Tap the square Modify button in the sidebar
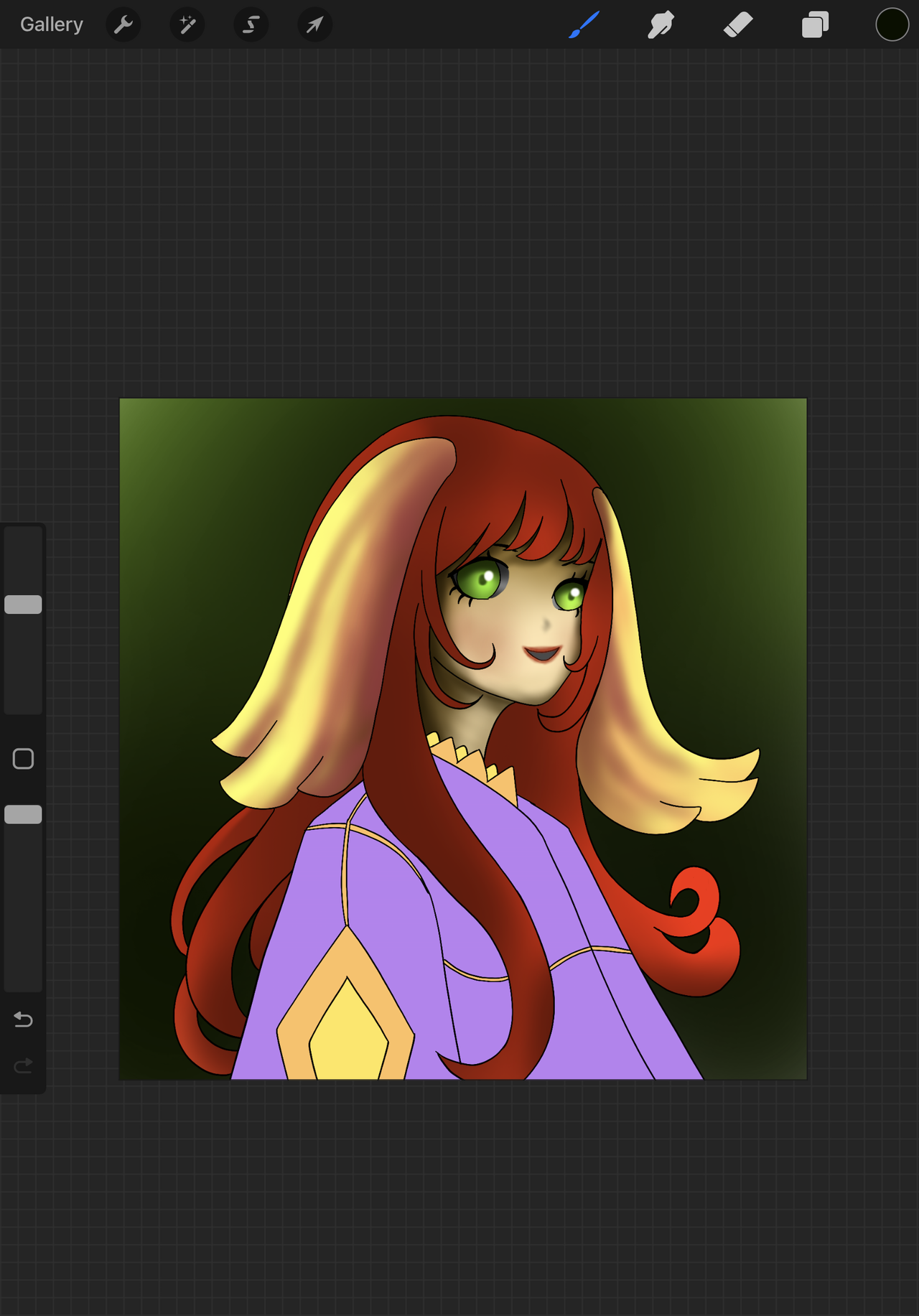The height and width of the screenshot is (1316, 919). click(x=23, y=759)
